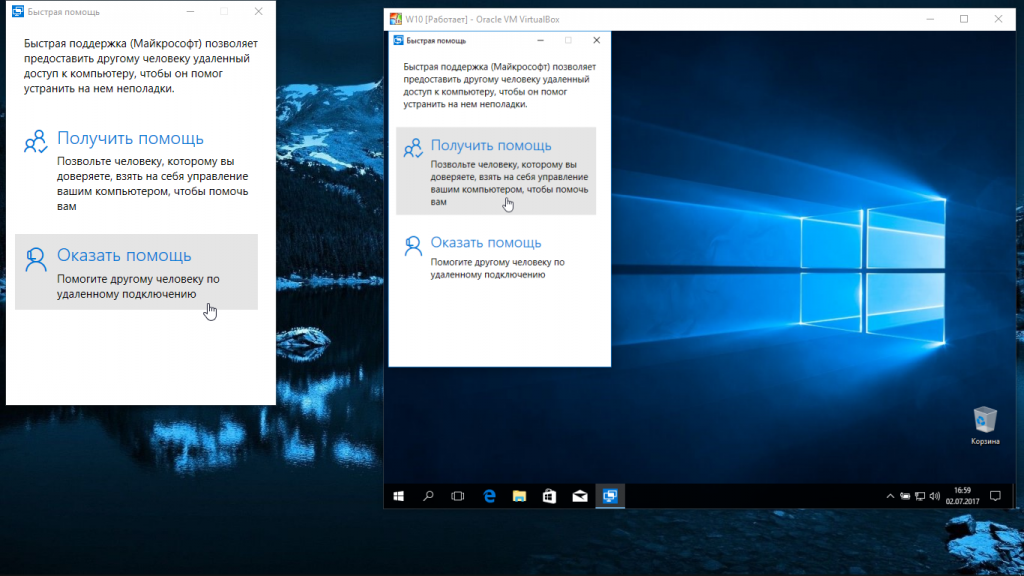Click the volume speaker tray icon
The image size is (1024, 576).
point(933,496)
